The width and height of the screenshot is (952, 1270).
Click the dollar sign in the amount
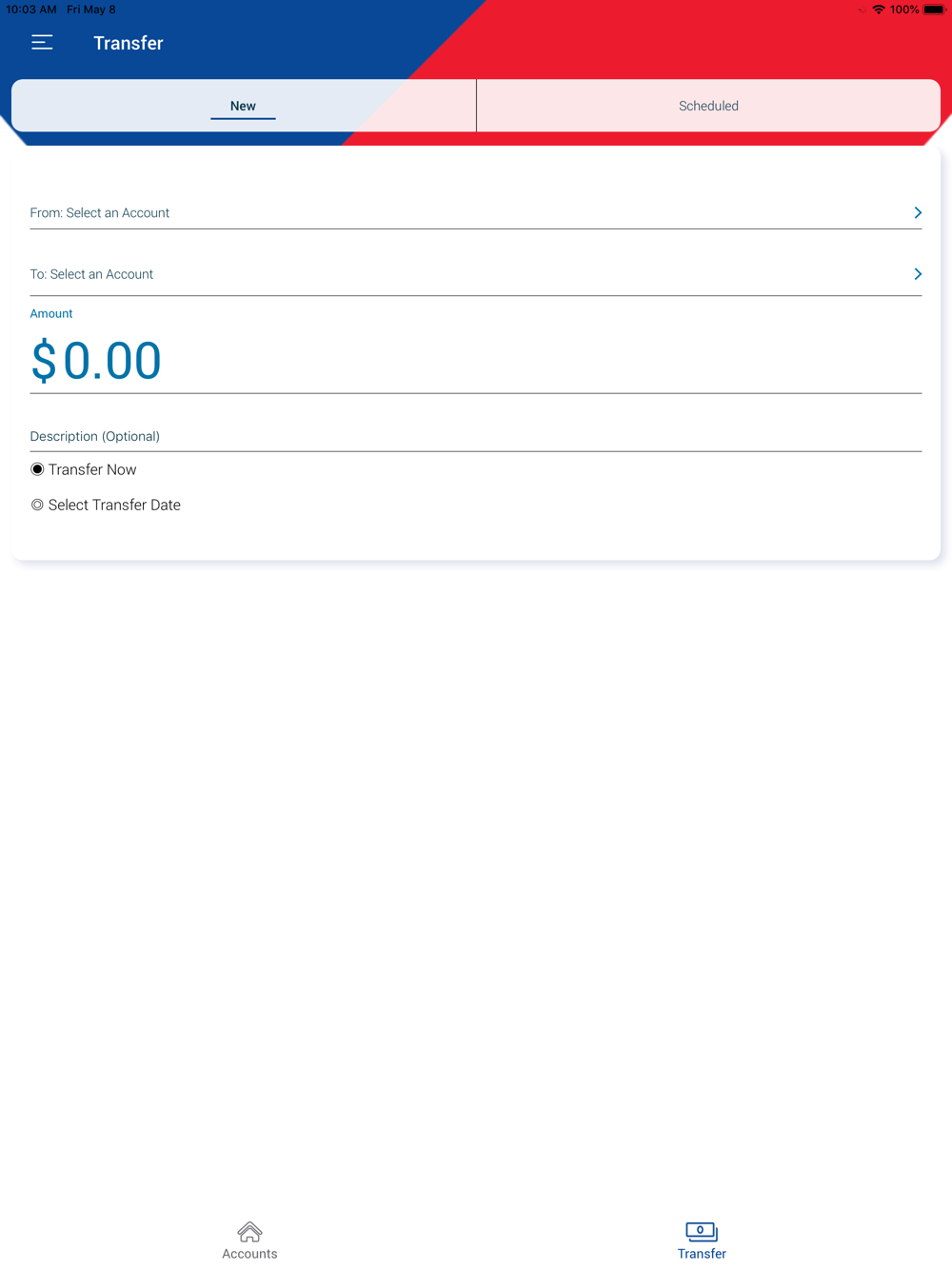(x=44, y=362)
